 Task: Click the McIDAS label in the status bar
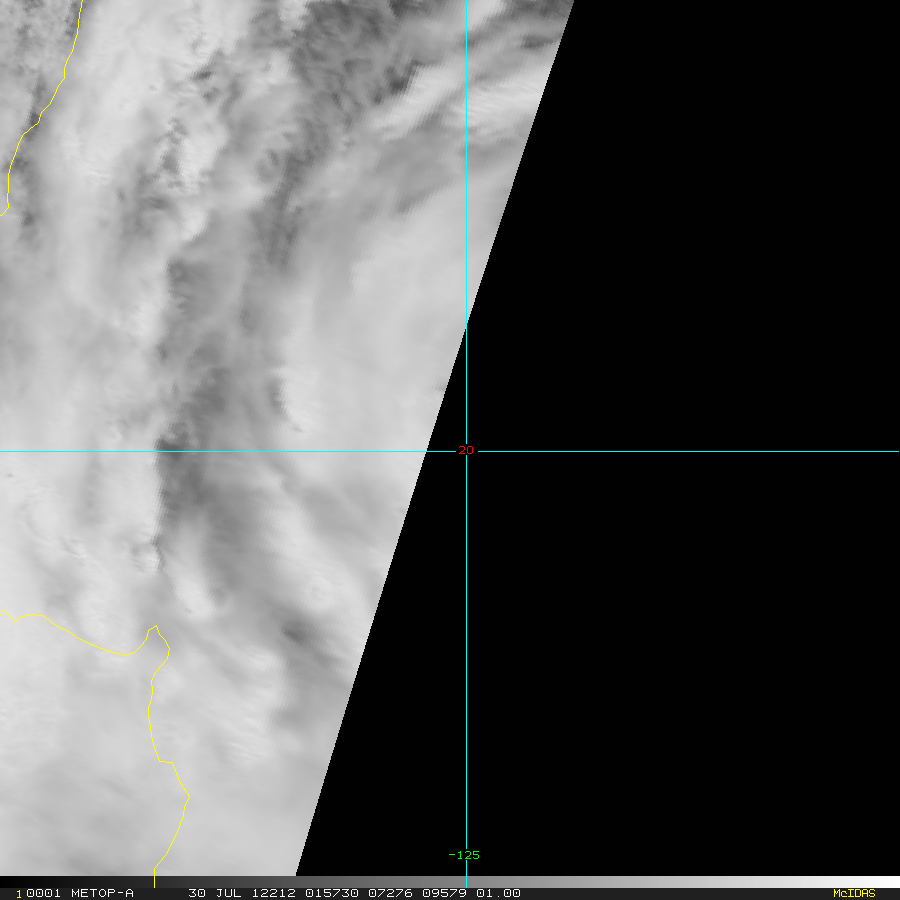[x=854, y=893]
